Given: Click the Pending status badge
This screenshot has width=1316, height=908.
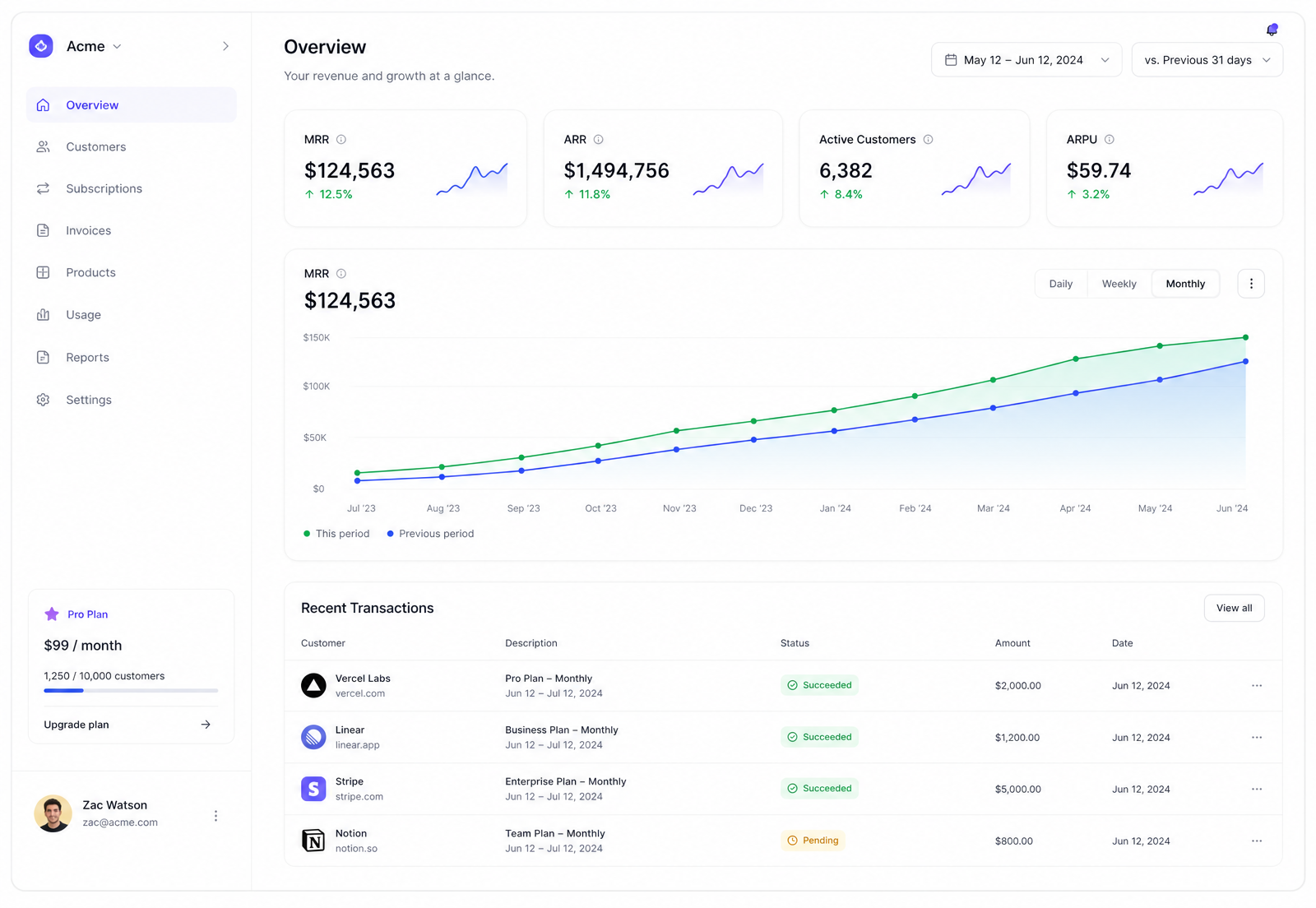Looking at the screenshot, I should [x=813, y=841].
